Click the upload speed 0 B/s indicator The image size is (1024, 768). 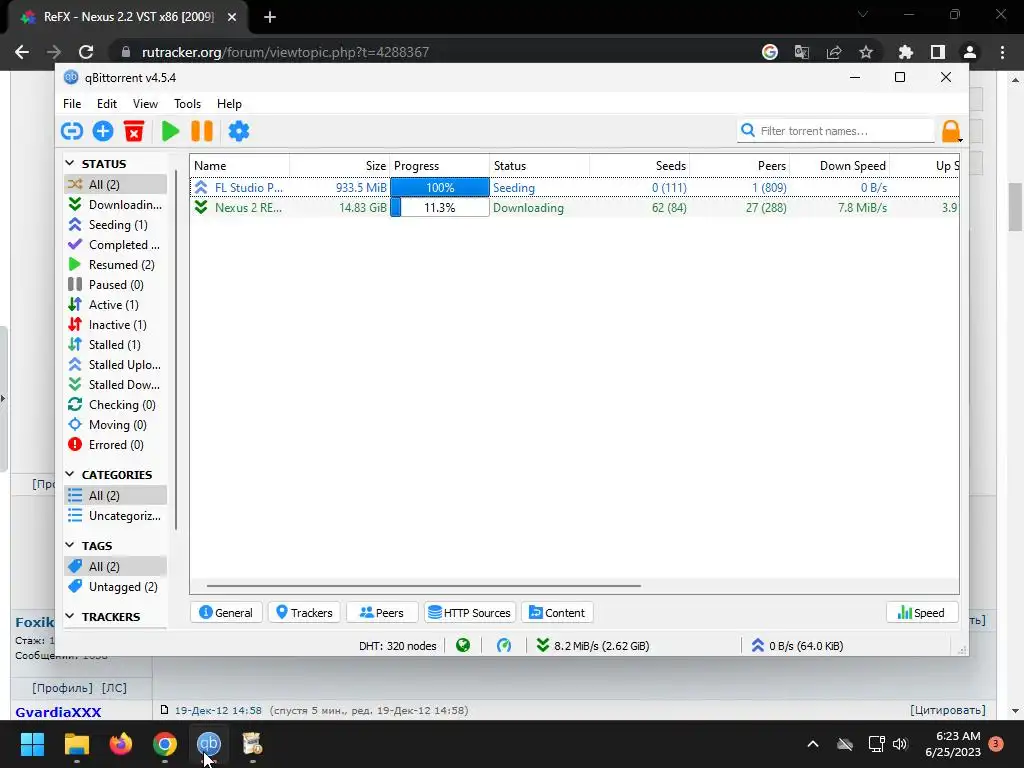[797, 646]
